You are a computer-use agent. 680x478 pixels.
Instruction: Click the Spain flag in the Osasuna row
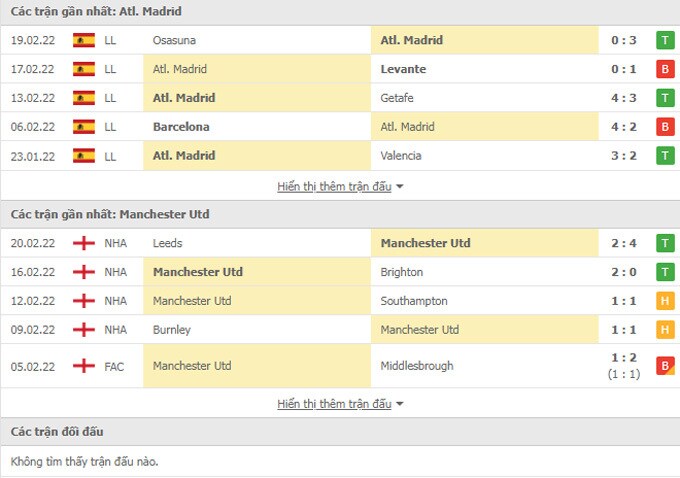point(84,41)
